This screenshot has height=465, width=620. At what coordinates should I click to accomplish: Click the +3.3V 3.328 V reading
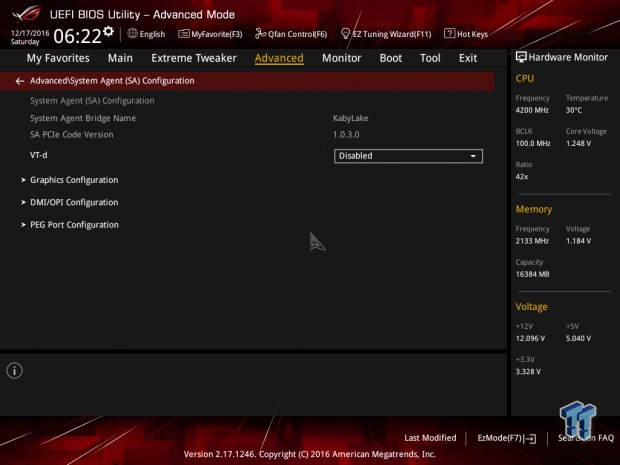pyautogui.click(x=528, y=372)
